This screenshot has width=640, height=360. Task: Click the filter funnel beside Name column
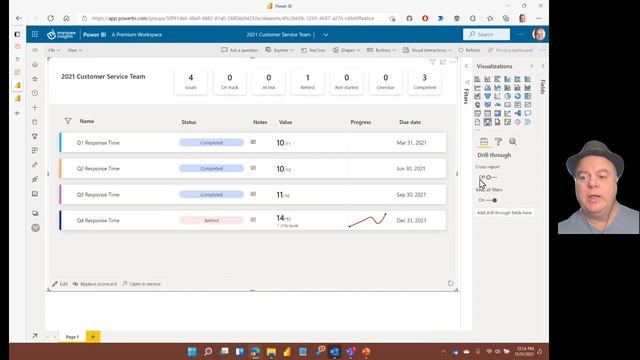pyautogui.click(x=68, y=121)
